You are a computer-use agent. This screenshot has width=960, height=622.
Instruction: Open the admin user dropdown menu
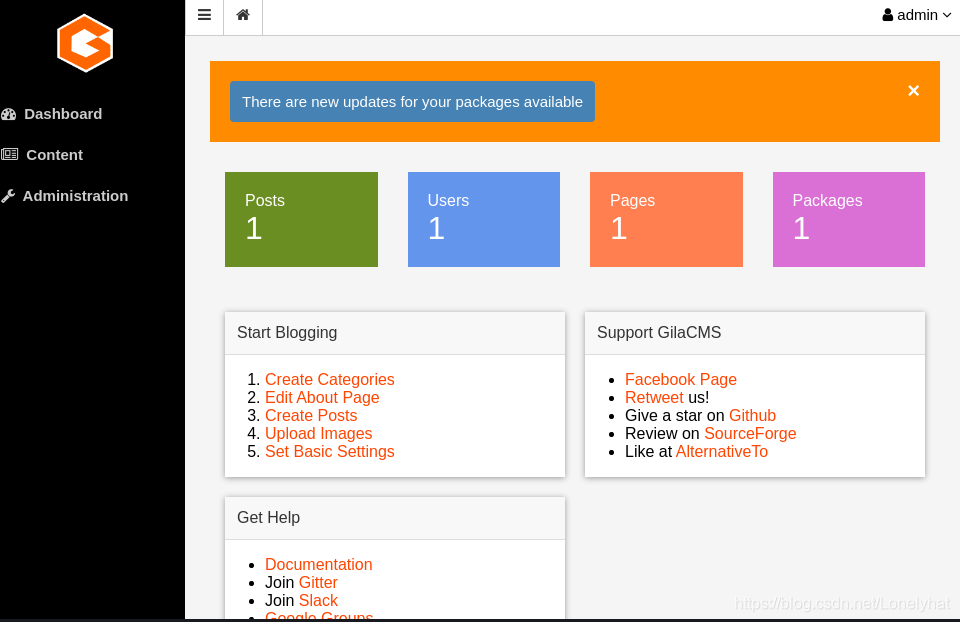click(917, 15)
